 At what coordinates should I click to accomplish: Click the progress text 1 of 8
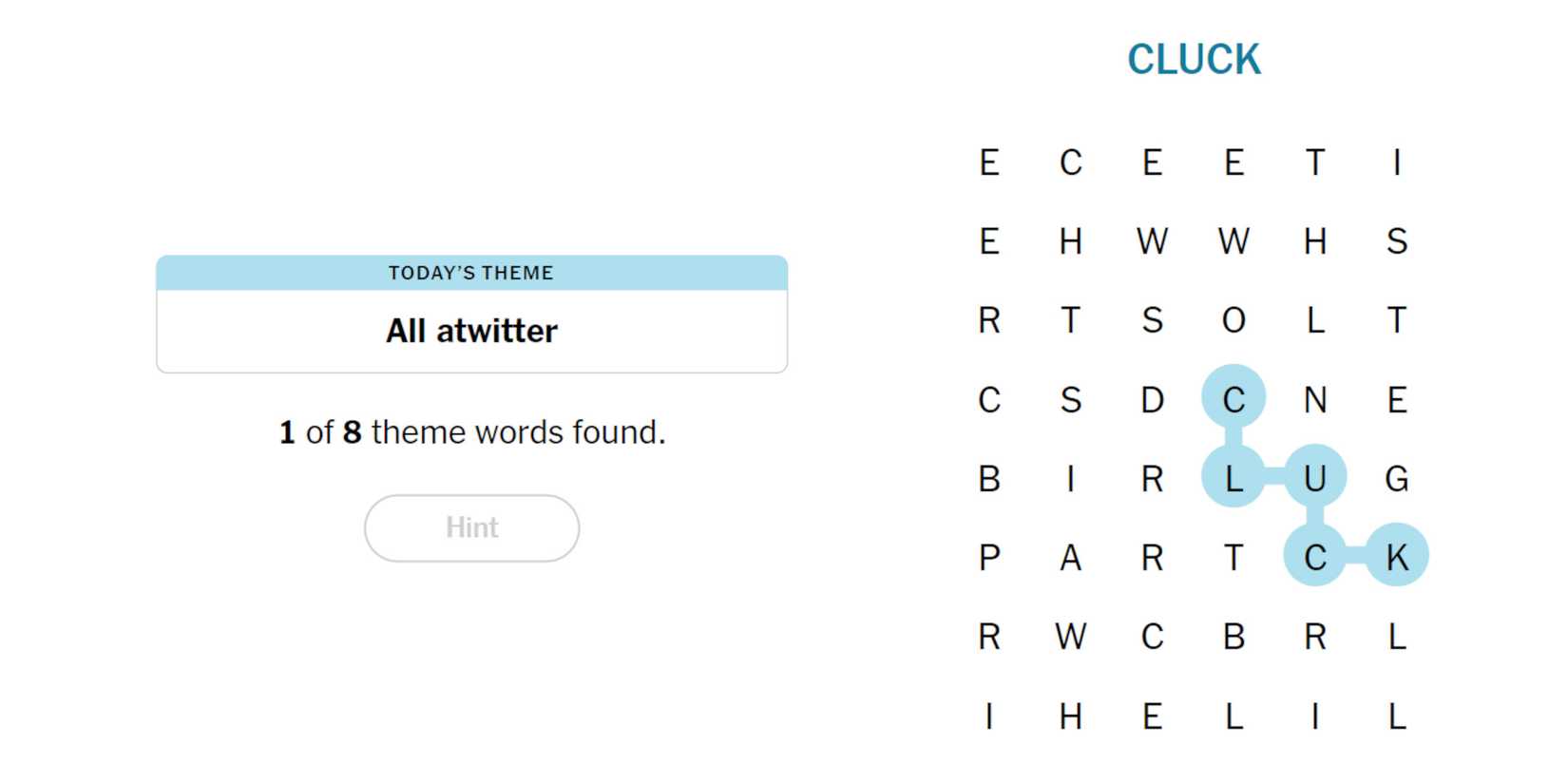tap(471, 431)
